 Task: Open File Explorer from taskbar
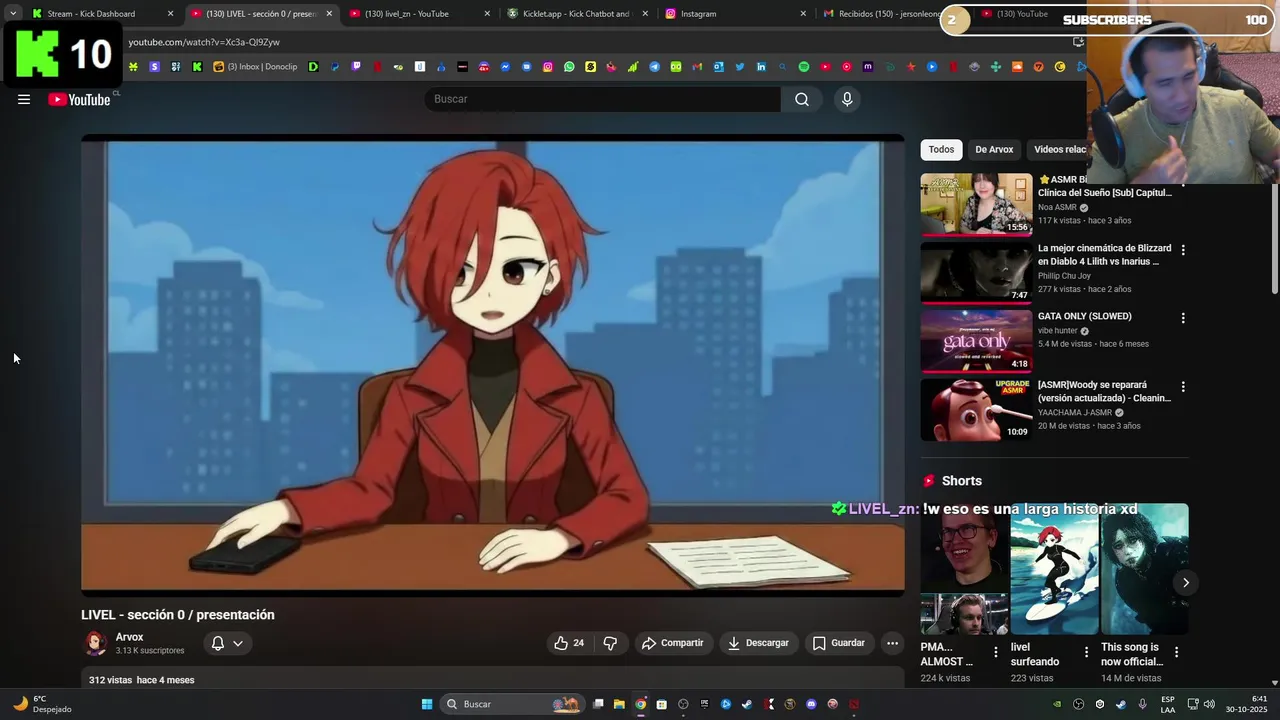(619, 704)
